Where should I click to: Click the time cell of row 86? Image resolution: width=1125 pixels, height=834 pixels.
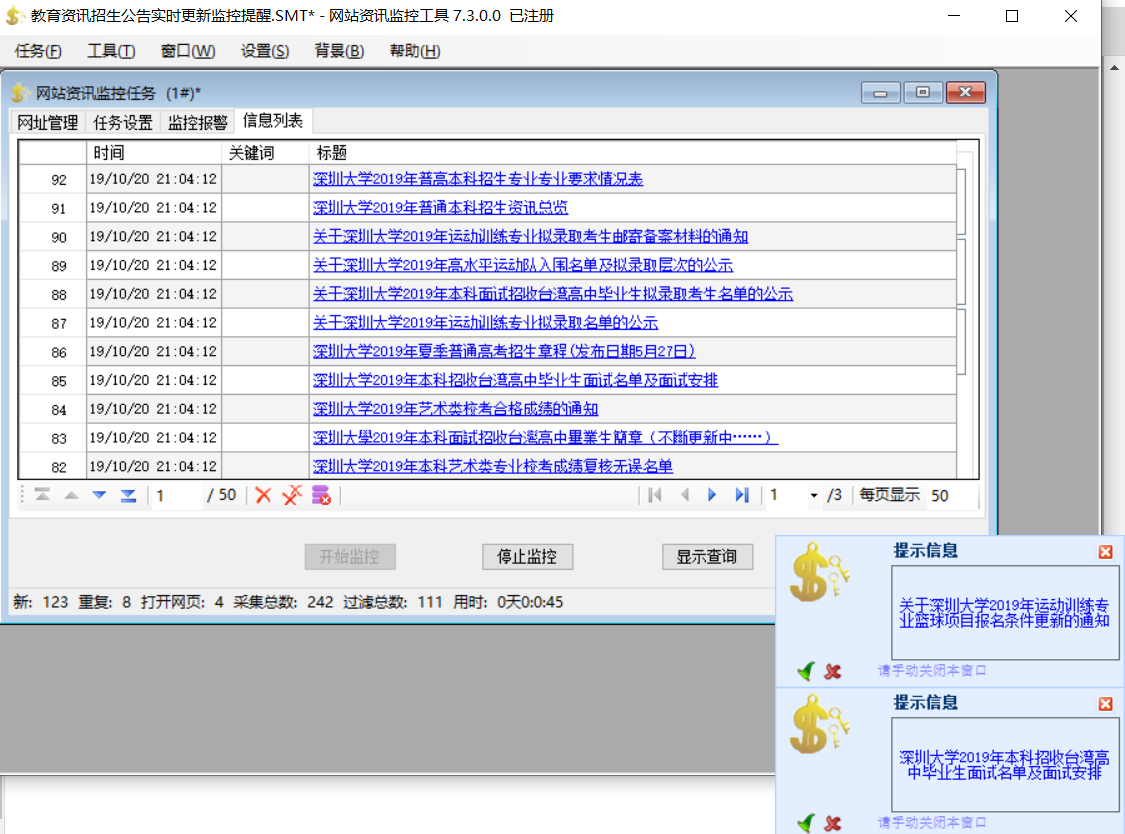click(154, 352)
